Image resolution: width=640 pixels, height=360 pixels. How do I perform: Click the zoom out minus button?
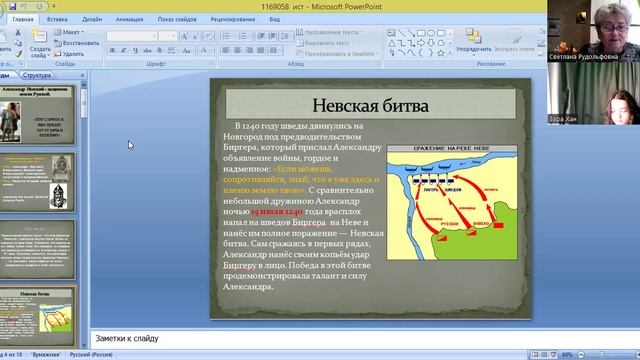coord(581,355)
